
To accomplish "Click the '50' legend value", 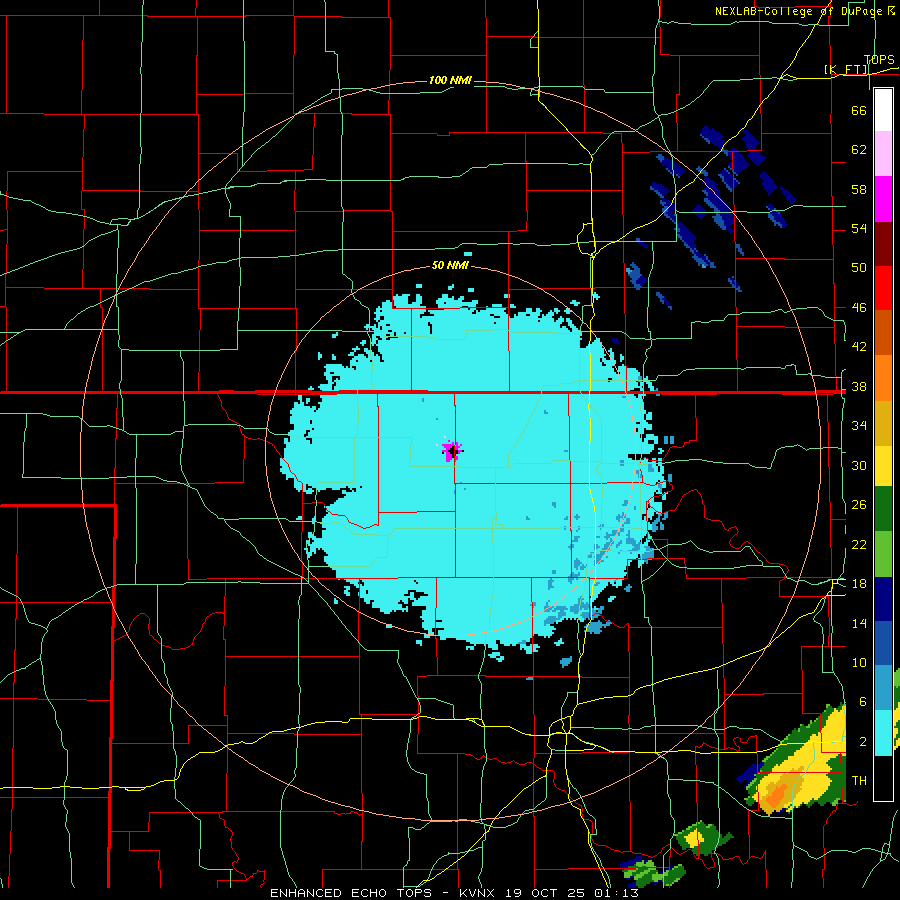I will click(x=859, y=267).
